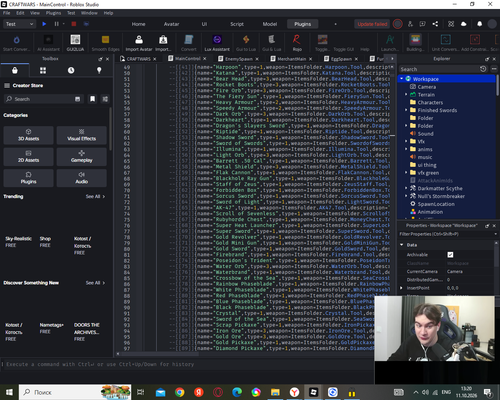See all Trending assets
This screenshot has width=500, height=400.
click(95, 197)
